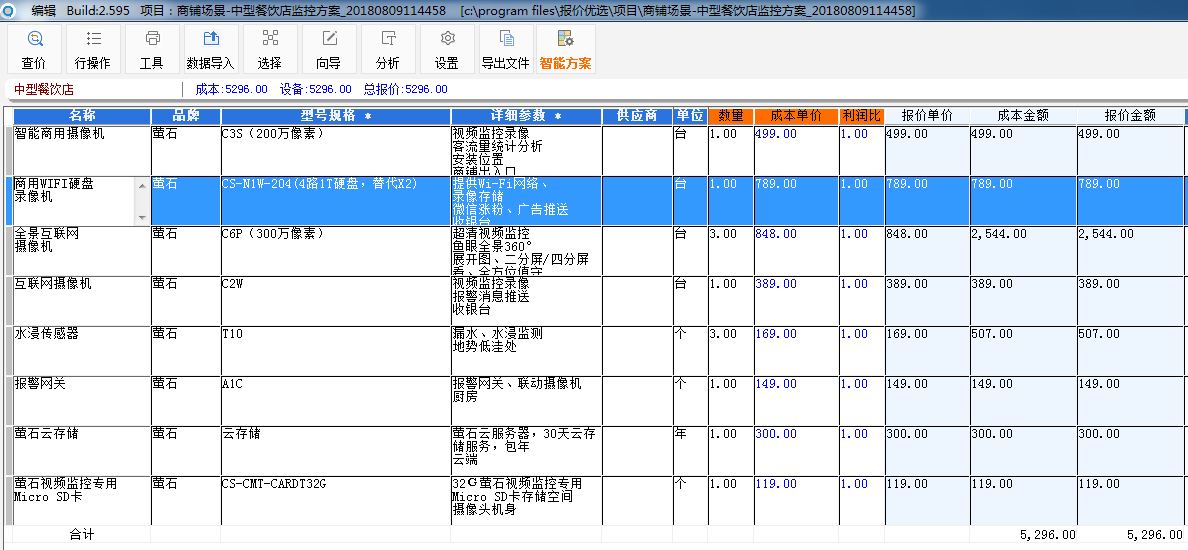
Task: Click the 设备:5296.00 summary text
Action: [x=315, y=89]
